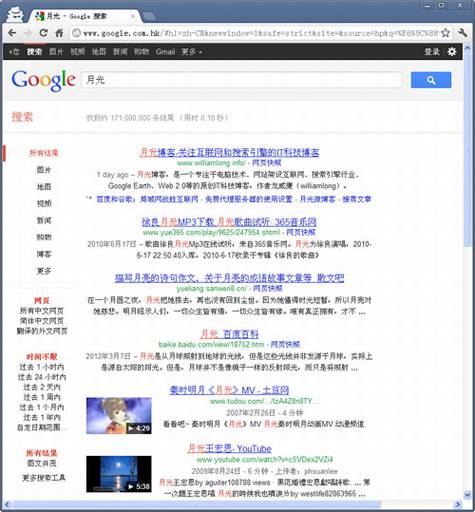Limit results to 过去 1 年内
The image size is (475, 512).
[42, 417]
